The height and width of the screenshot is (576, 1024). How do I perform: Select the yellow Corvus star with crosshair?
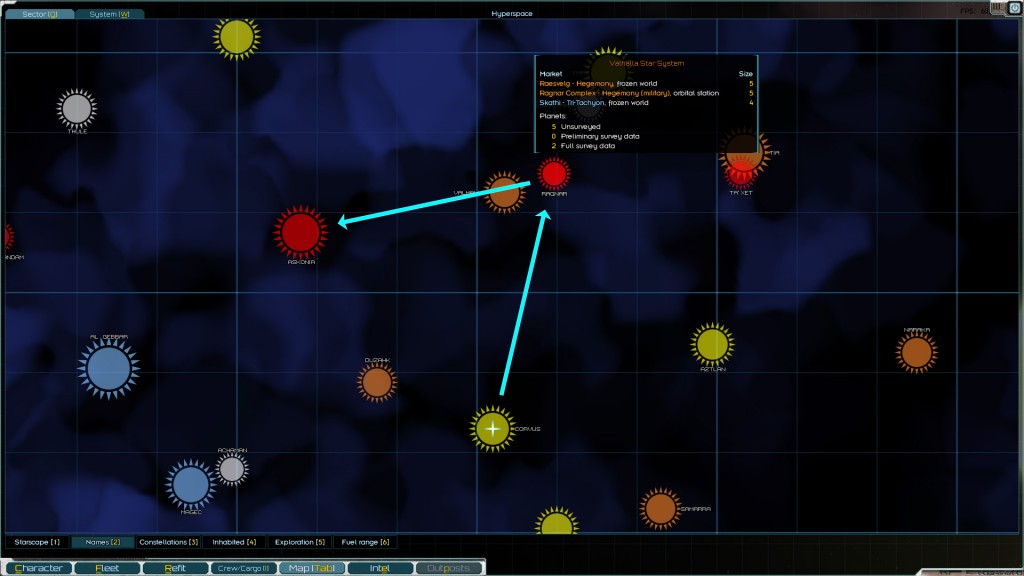pos(492,428)
